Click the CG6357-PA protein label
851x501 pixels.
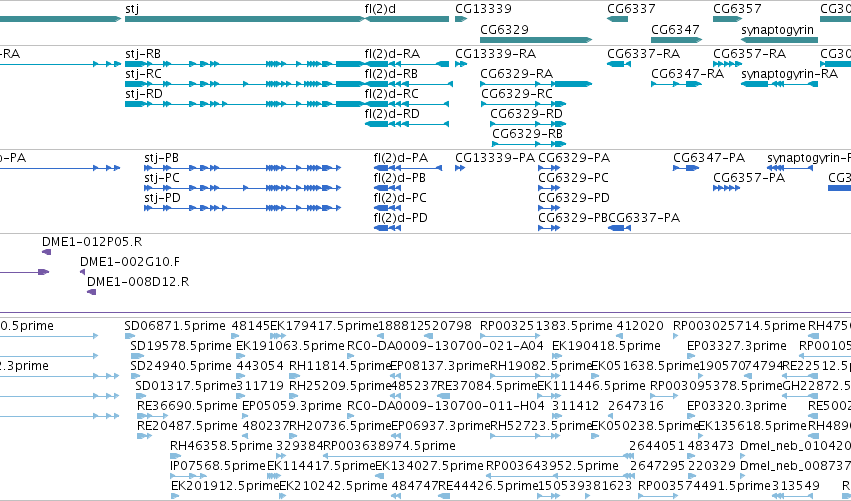coord(749,178)
